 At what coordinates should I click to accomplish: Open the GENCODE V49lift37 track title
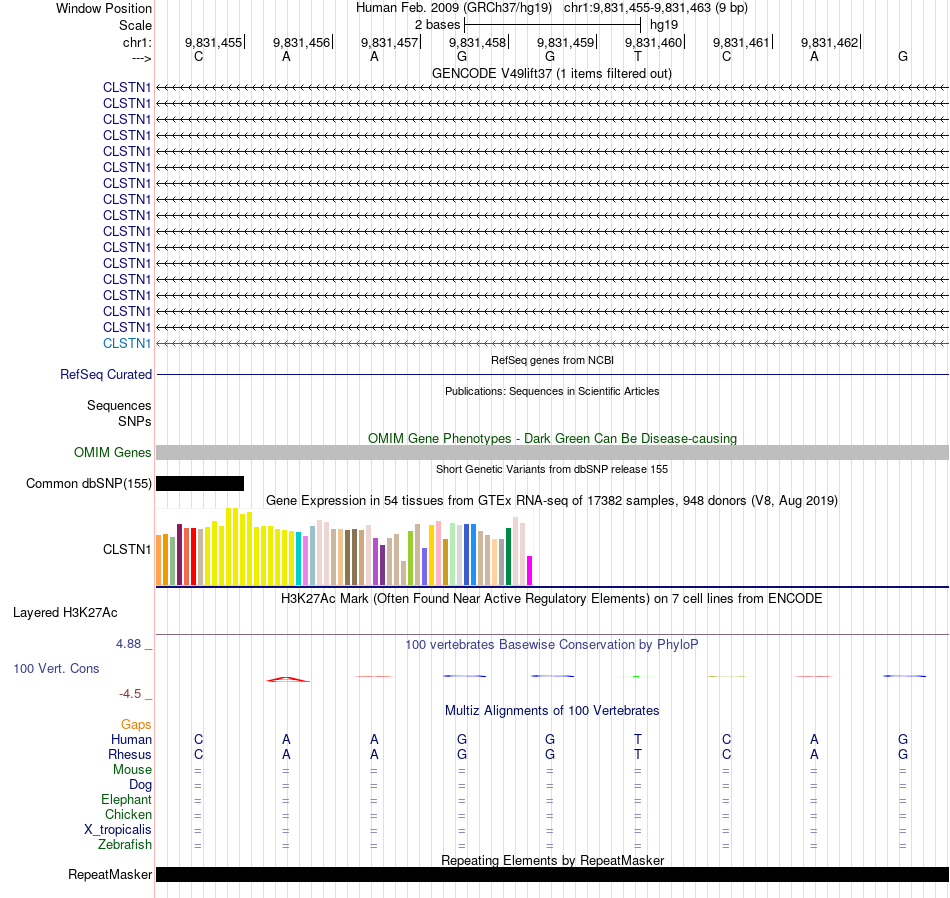point(551,73)
